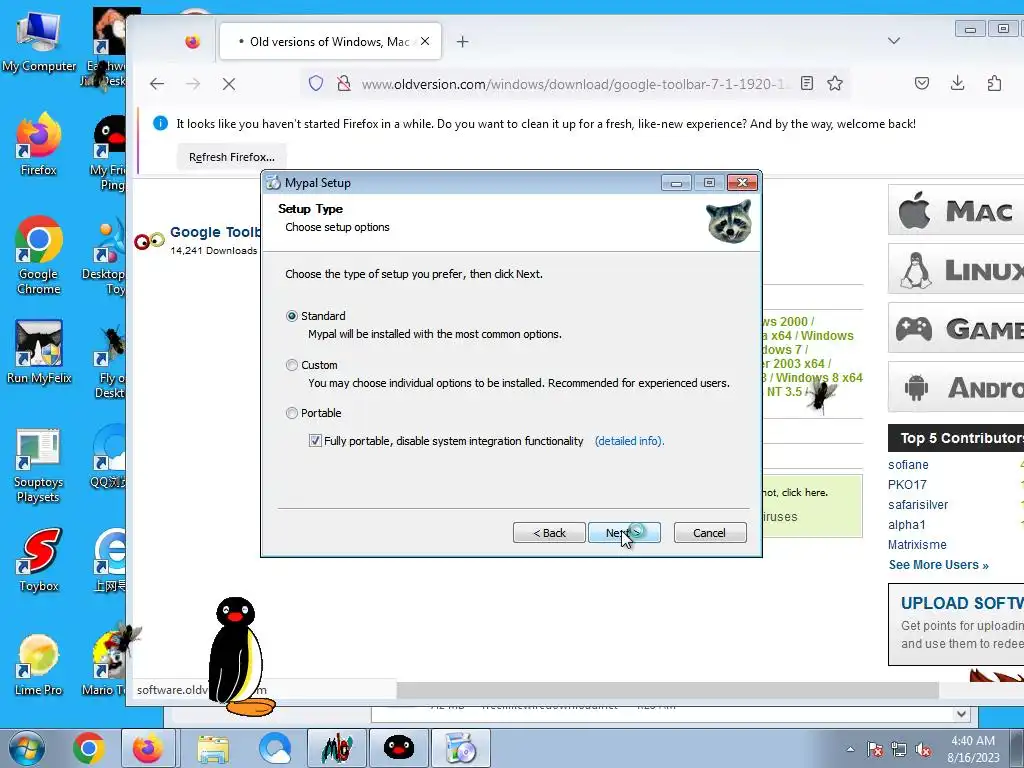Viewport: 1024px width, 768px height.
Task: Open Run MyFelix desktop shortcut
Action: [x=39, y=352]
